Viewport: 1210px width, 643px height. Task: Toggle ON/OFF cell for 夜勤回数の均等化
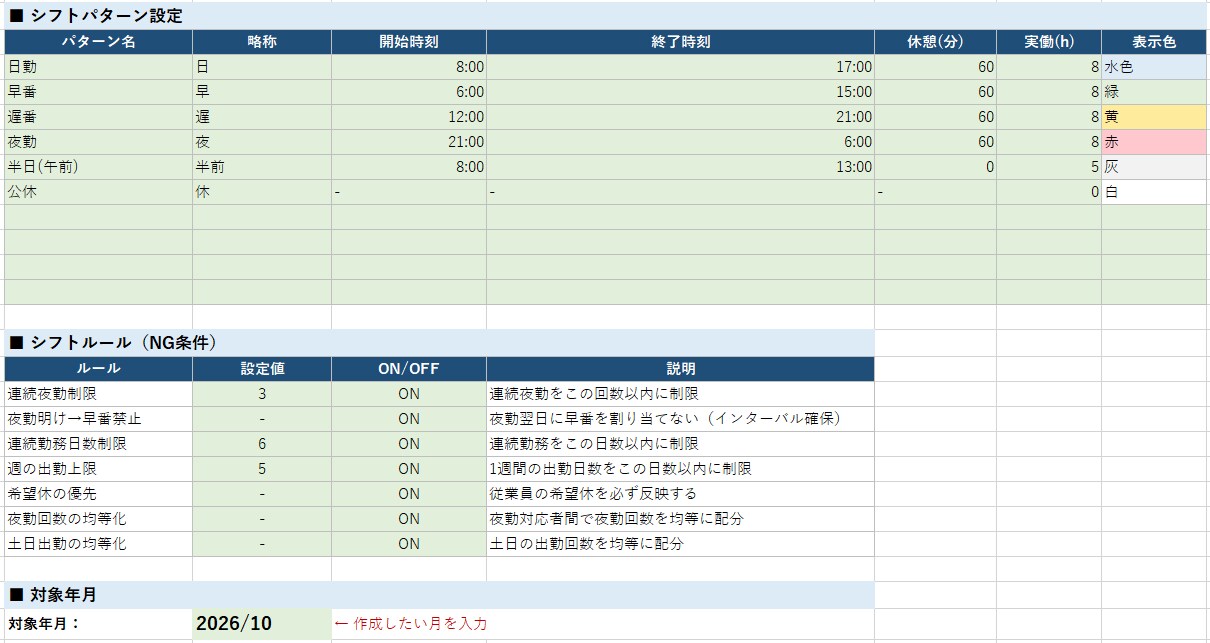(409, 519)
